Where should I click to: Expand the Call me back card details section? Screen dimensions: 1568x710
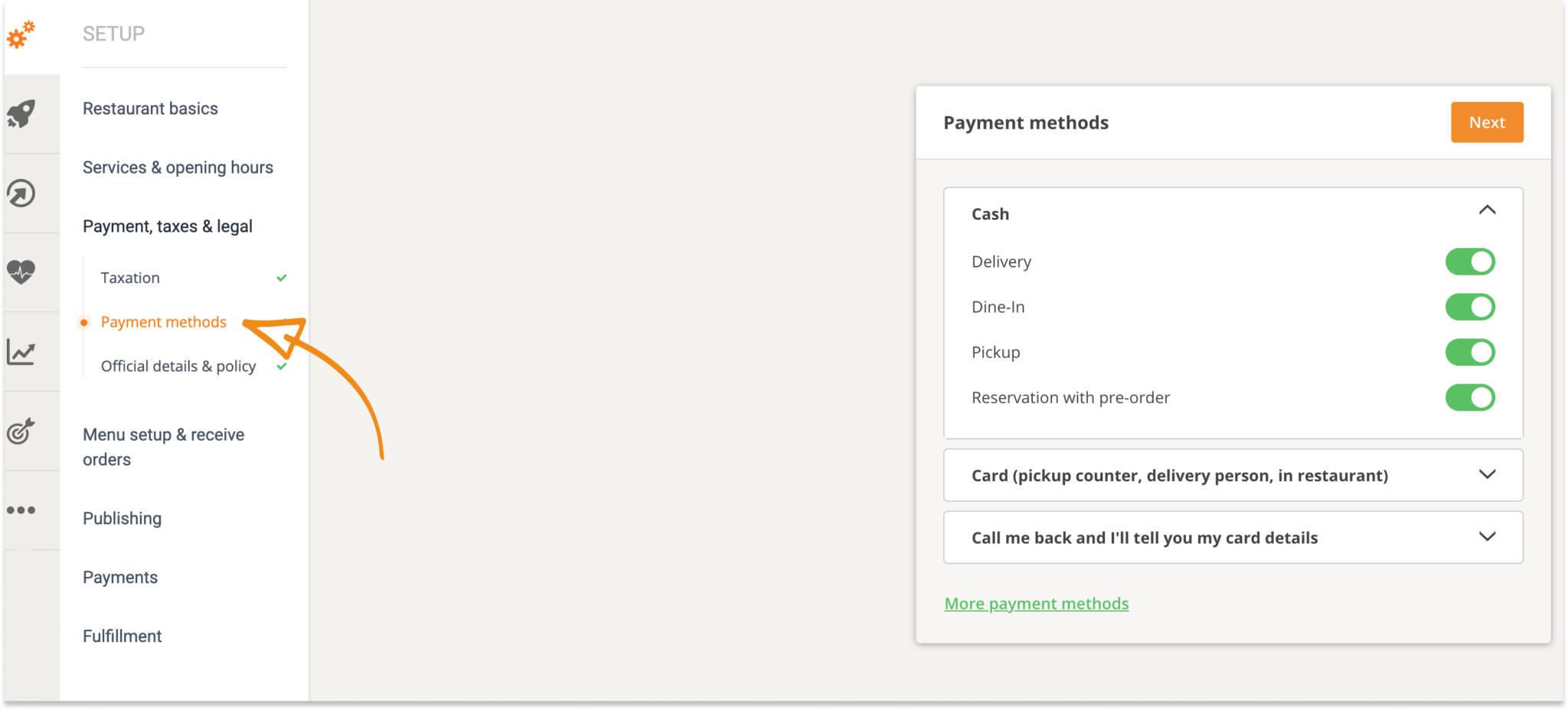click(1488, 537)
